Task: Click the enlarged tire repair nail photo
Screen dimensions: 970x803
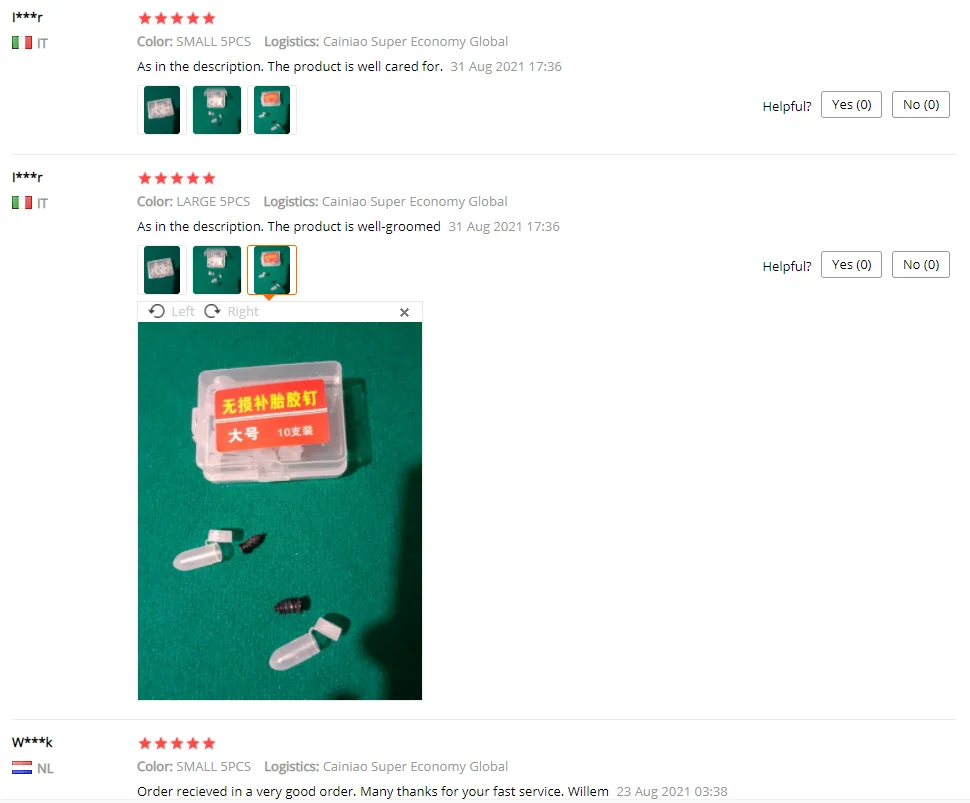Action: tap(280, 511)
